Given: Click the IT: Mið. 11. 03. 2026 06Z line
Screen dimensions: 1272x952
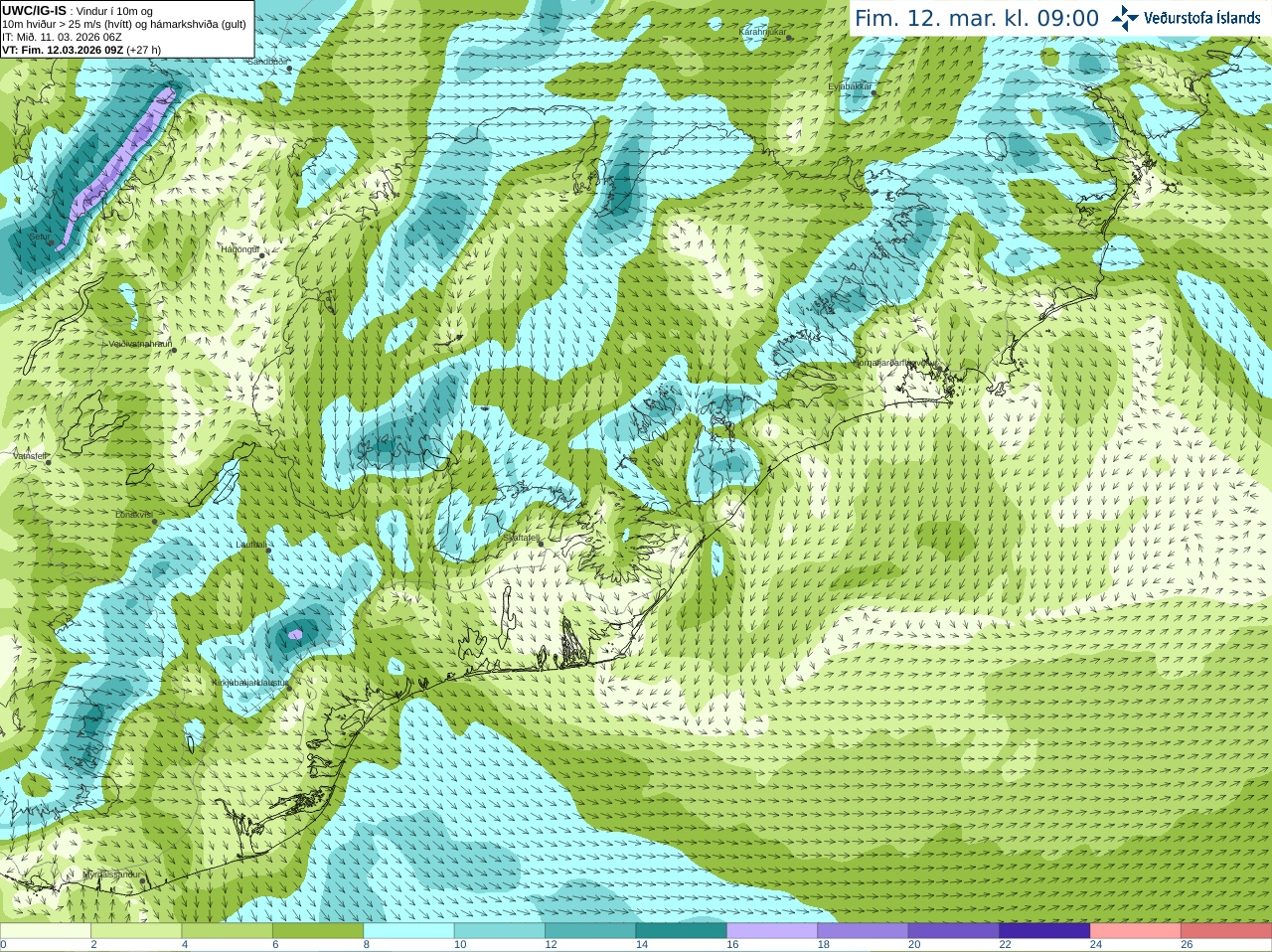Looking at the screenshot, I should (62, 37).
